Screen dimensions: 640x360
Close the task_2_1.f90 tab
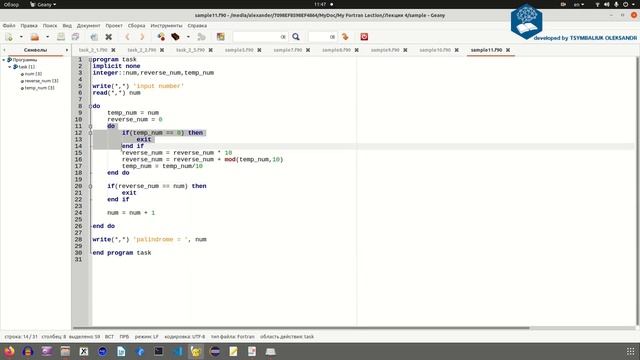(x=113, y=50)
